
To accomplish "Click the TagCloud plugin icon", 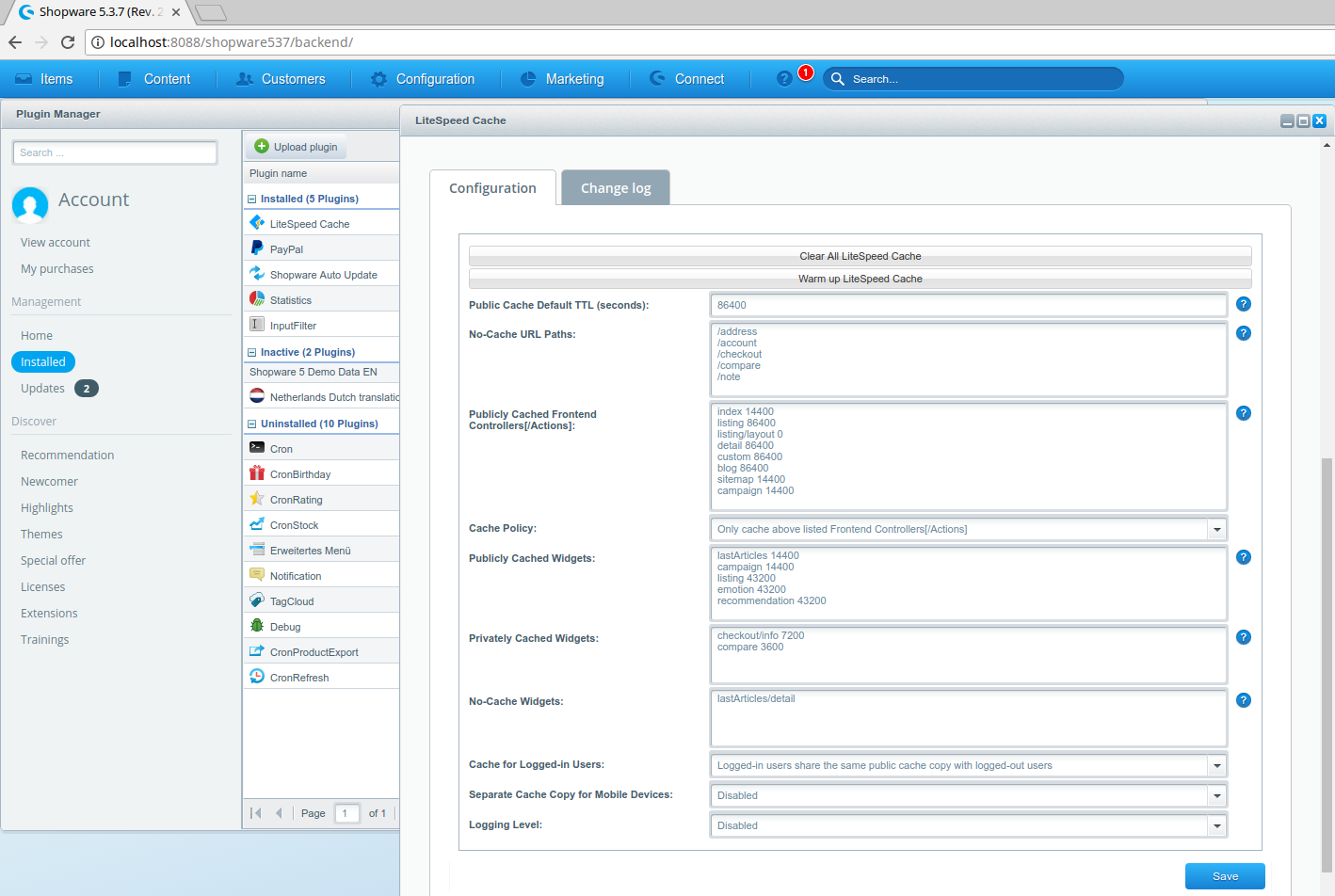I will [x=257, y=600].
